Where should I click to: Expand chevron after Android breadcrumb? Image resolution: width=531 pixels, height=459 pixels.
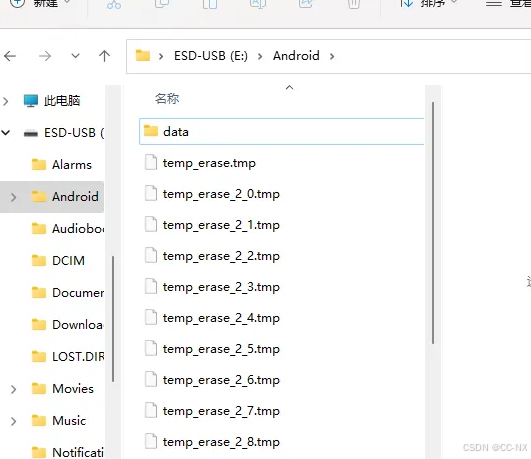tap(332, 56)
